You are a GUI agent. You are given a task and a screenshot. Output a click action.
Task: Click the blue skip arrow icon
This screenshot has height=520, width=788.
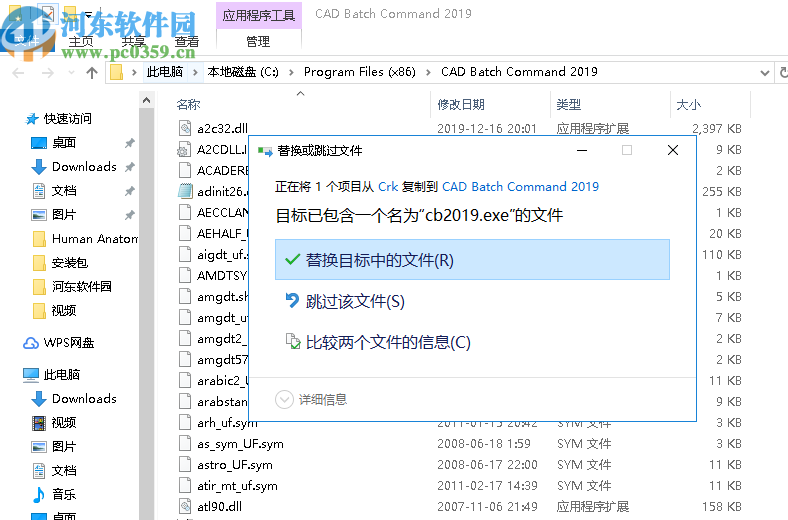tap(292, 300)
